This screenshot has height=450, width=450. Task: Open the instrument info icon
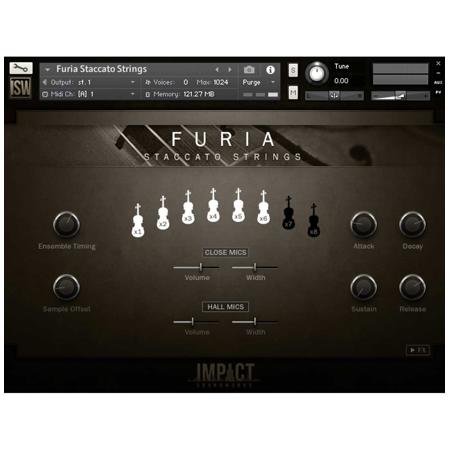(x=270, y=70)
